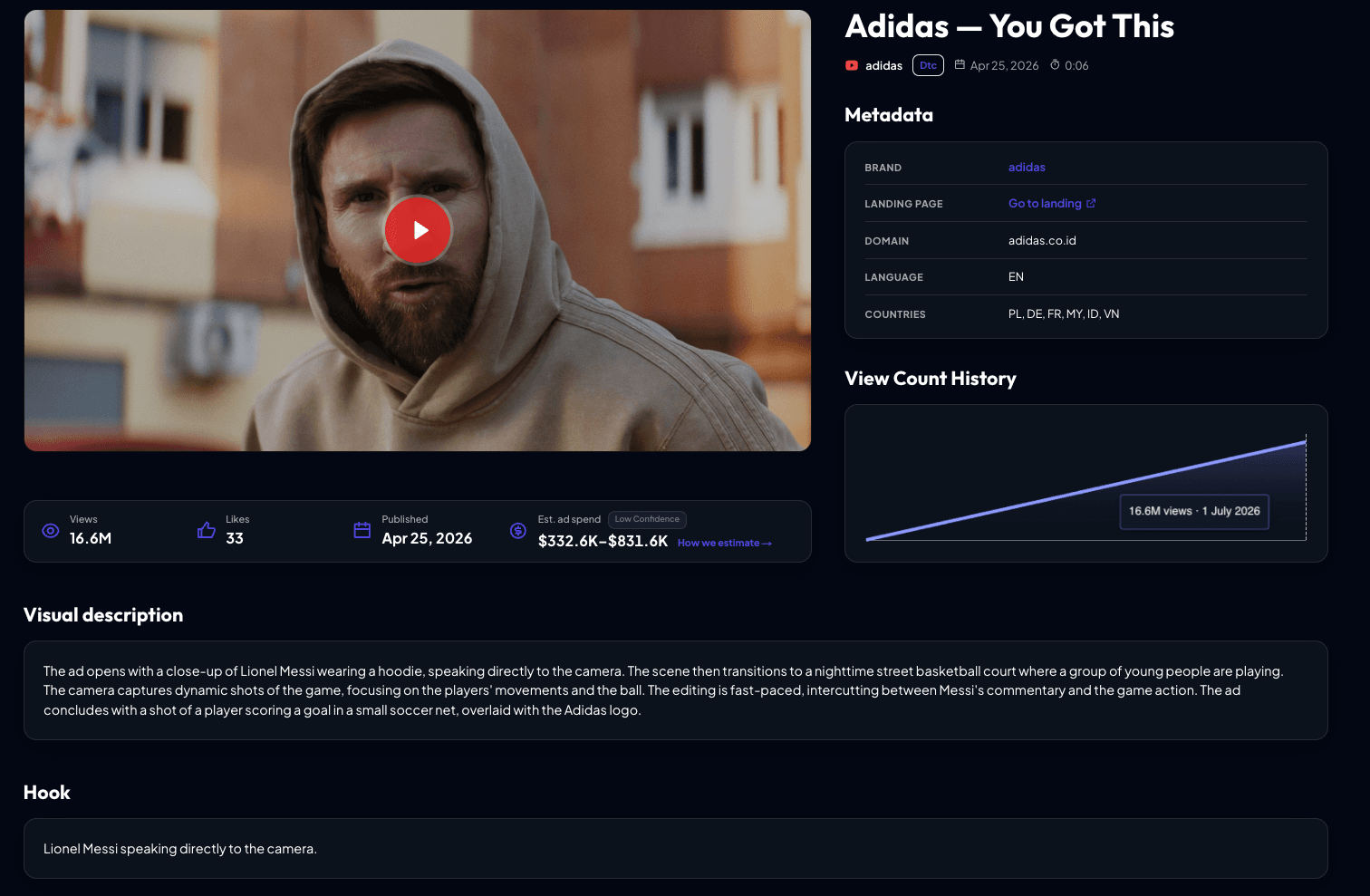This screenshot has width=1370, height=896.
Task: Click the Low Confidence badge
Action: click(647, 519)
